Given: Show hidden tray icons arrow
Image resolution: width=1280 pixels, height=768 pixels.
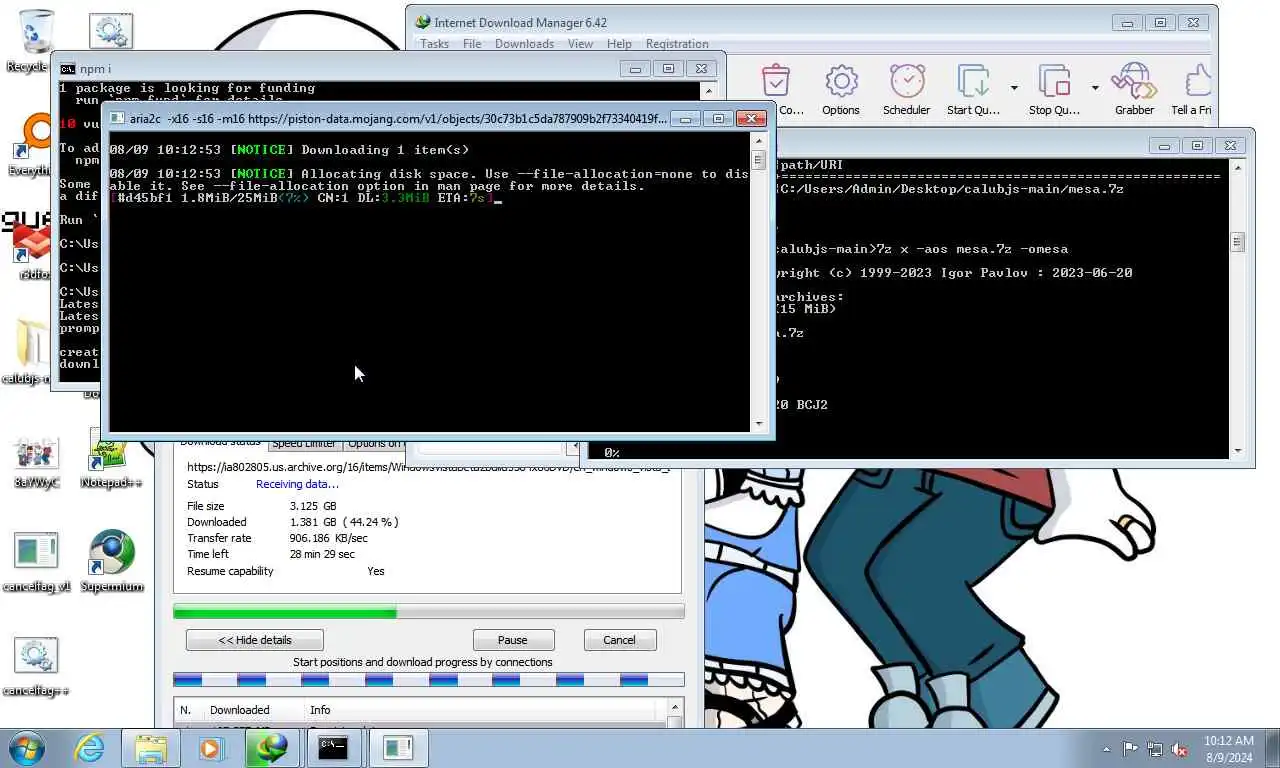Looking at the screenshot, I should pyautogui.click(x=1106, y=749).
